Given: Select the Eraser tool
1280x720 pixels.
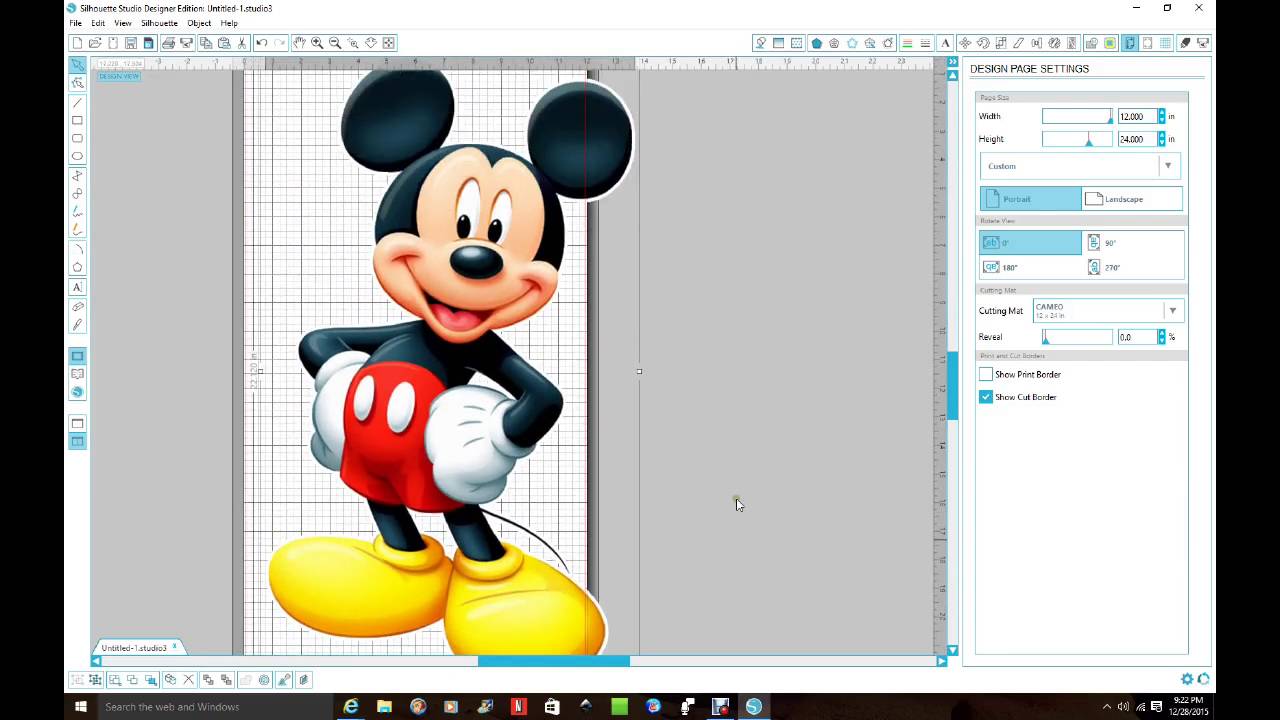Looking at the screenshot, I should pyautogui.click(x=77, y=306).
